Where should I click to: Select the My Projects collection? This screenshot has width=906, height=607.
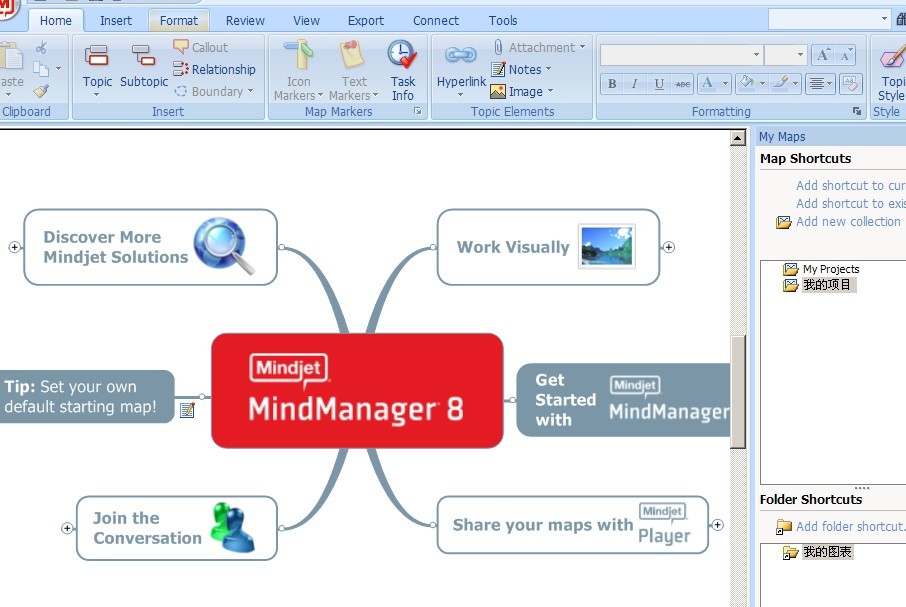pos(830,269)
